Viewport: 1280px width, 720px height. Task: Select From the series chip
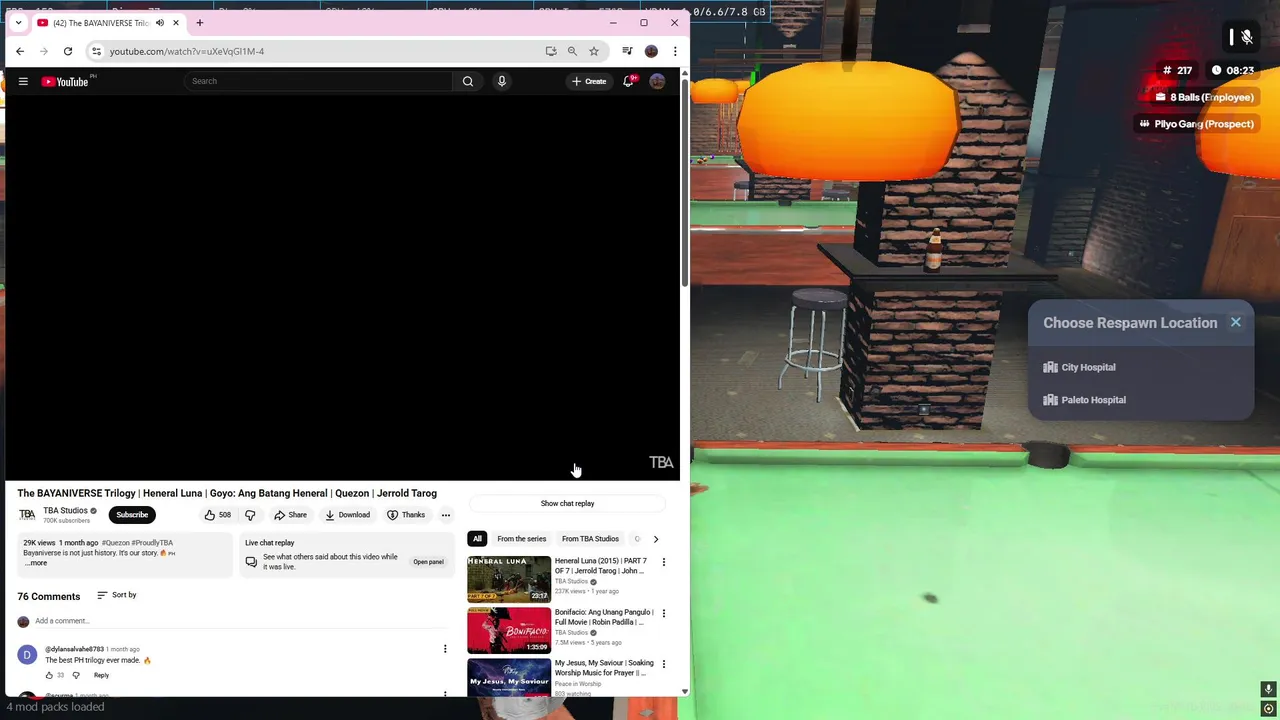point(522,539)
